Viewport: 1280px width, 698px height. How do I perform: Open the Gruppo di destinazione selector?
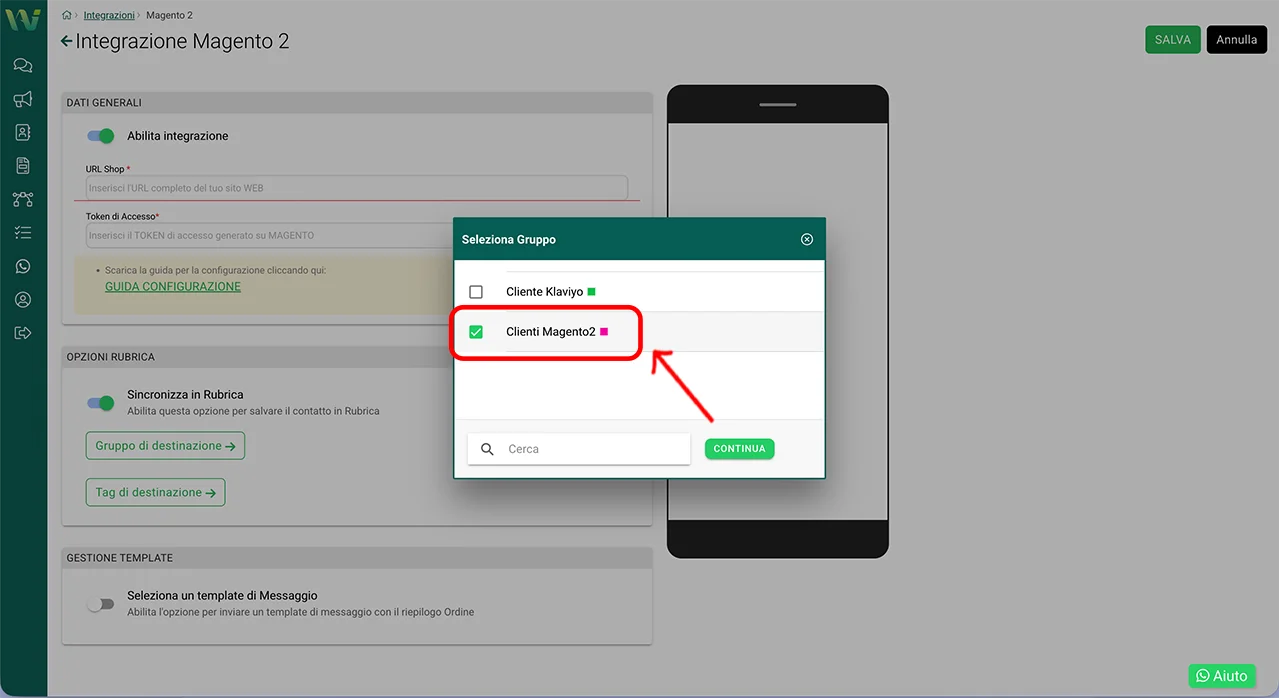click(x=165, y=446)
